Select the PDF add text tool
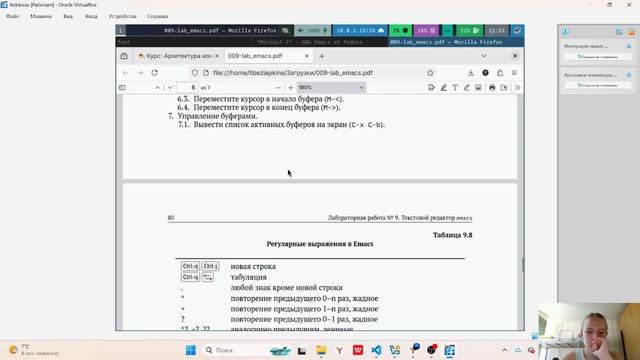640x360 pixels. click(x=455, y=87)
